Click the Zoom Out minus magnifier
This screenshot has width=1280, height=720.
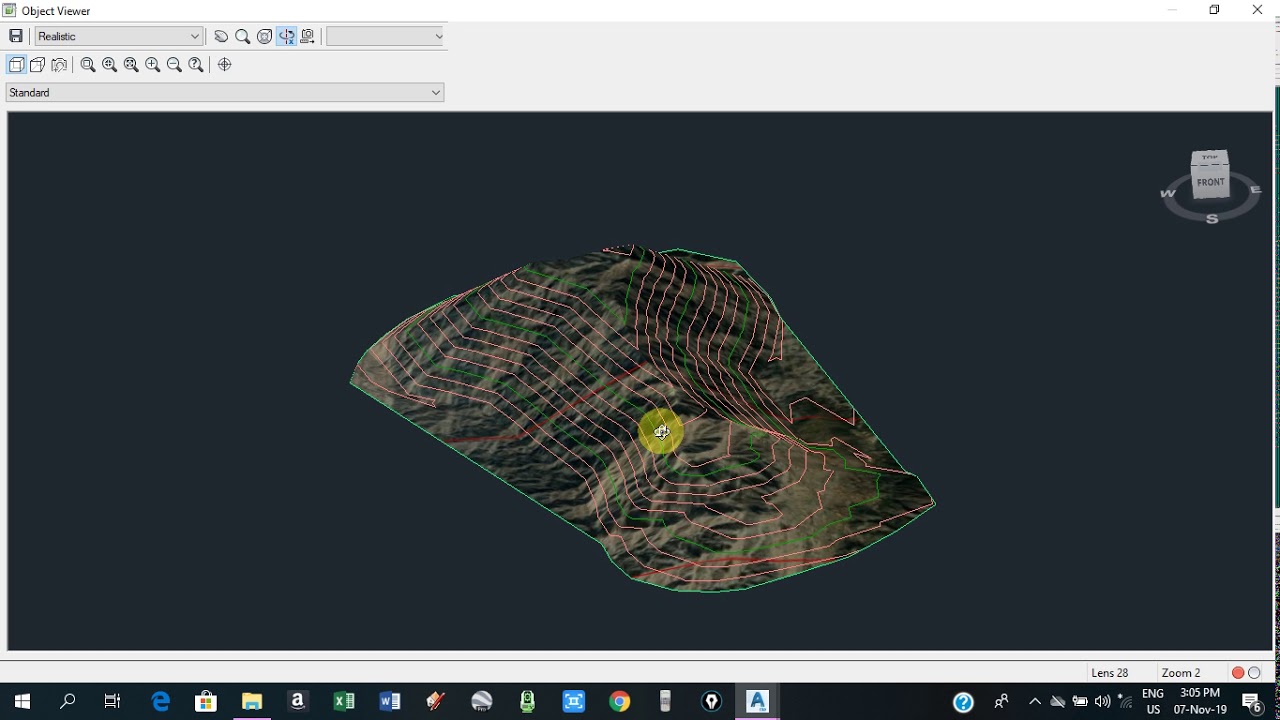click(174, 65)
